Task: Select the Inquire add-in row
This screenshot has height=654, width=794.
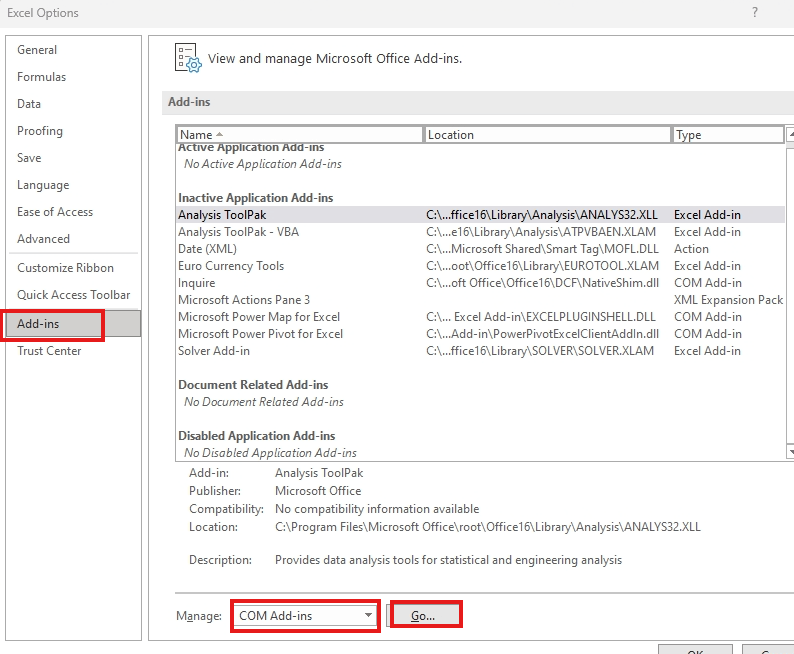Action: click(x=480, y=282)
